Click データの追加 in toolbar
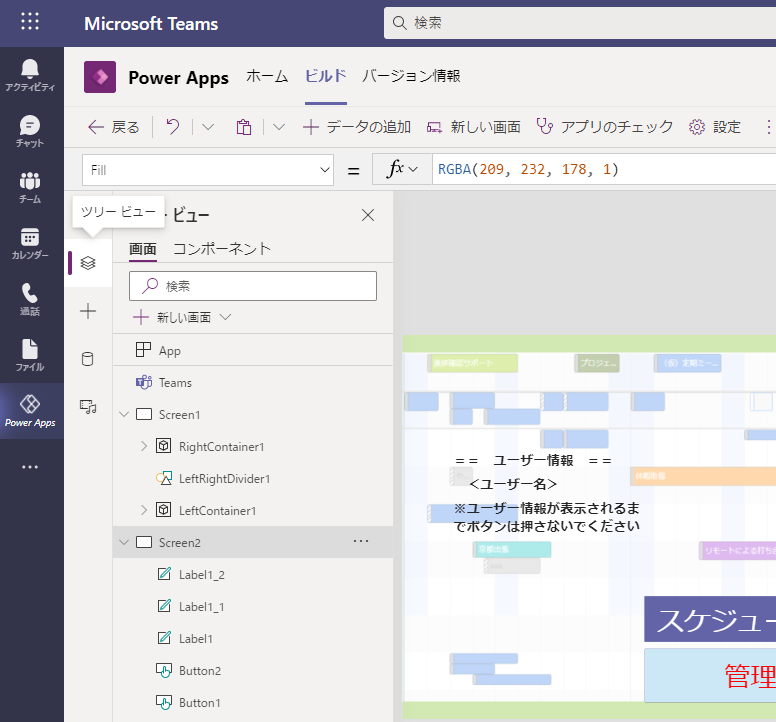This screenshot has height=722, width=776. click(357, 127)
